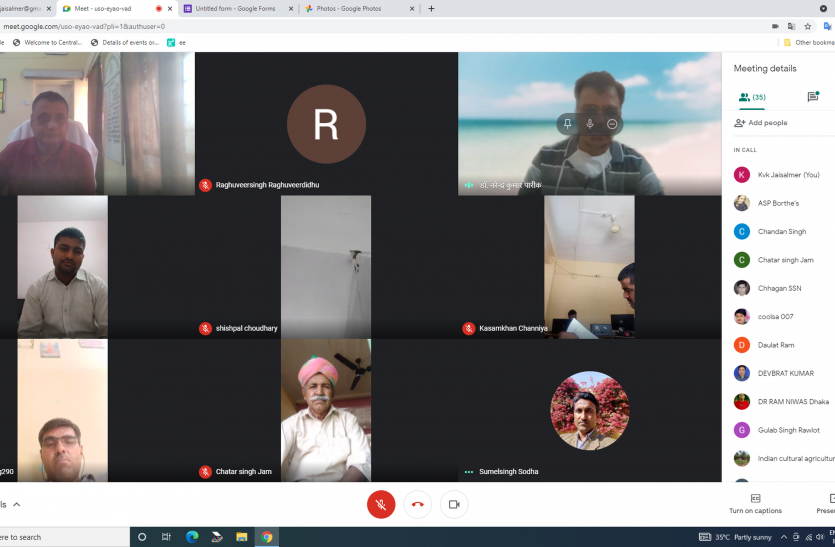Open the Welcome to Central bookmark
835x547 pixels.
click(47, 43)
